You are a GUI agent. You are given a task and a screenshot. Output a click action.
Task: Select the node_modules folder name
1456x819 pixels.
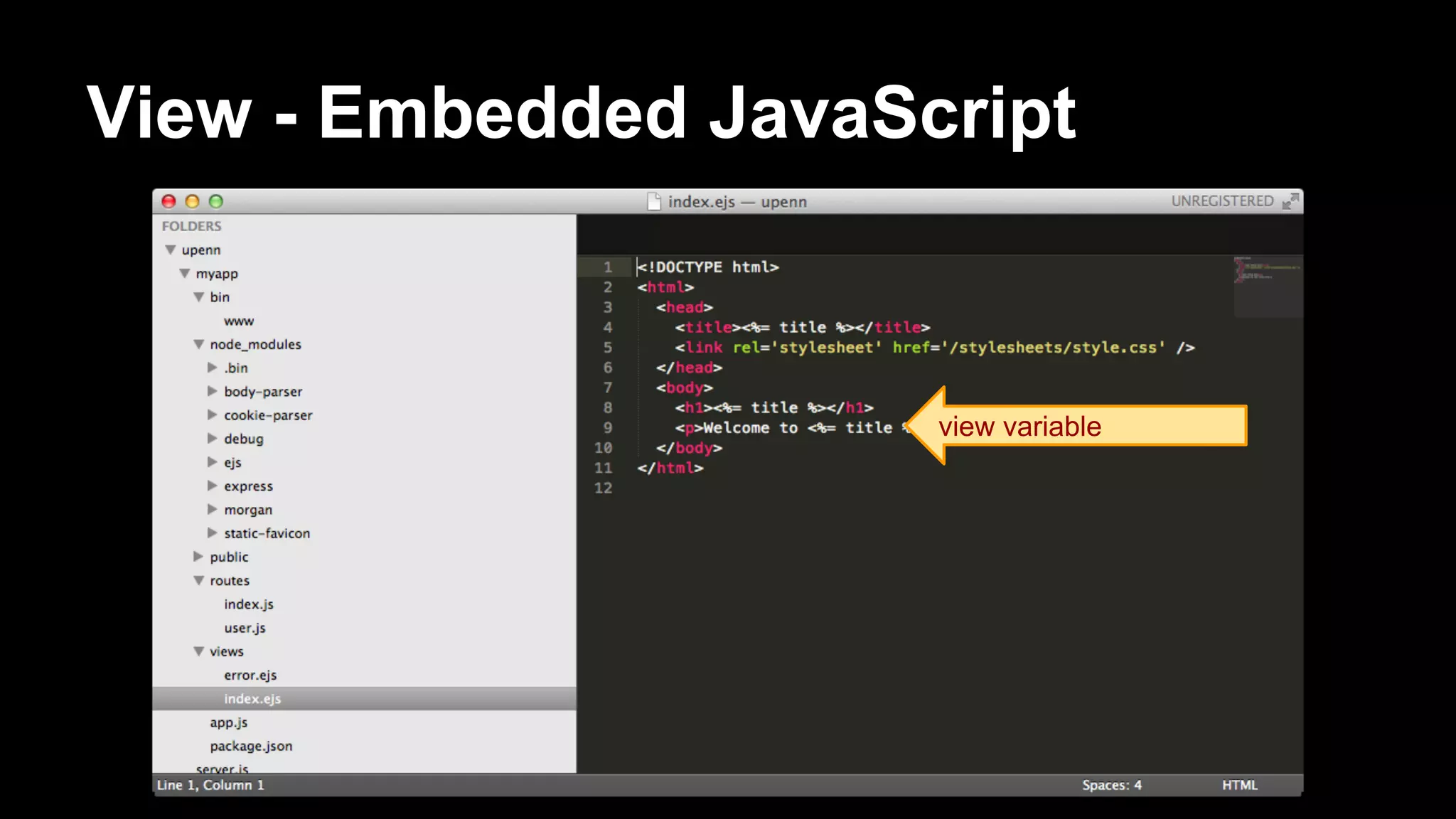click(x=255, y=344)
